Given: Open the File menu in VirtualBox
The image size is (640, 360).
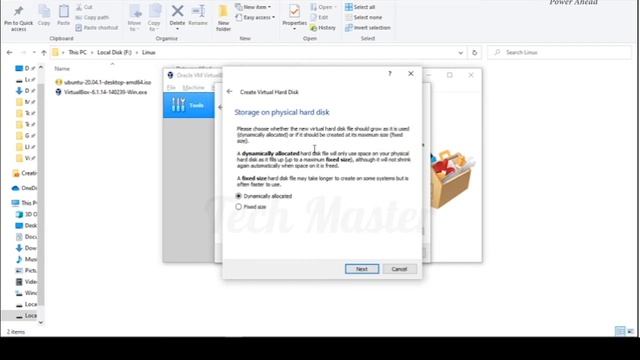Looking at the screenshot, I should pyautogui.click(x=171, y=88).
